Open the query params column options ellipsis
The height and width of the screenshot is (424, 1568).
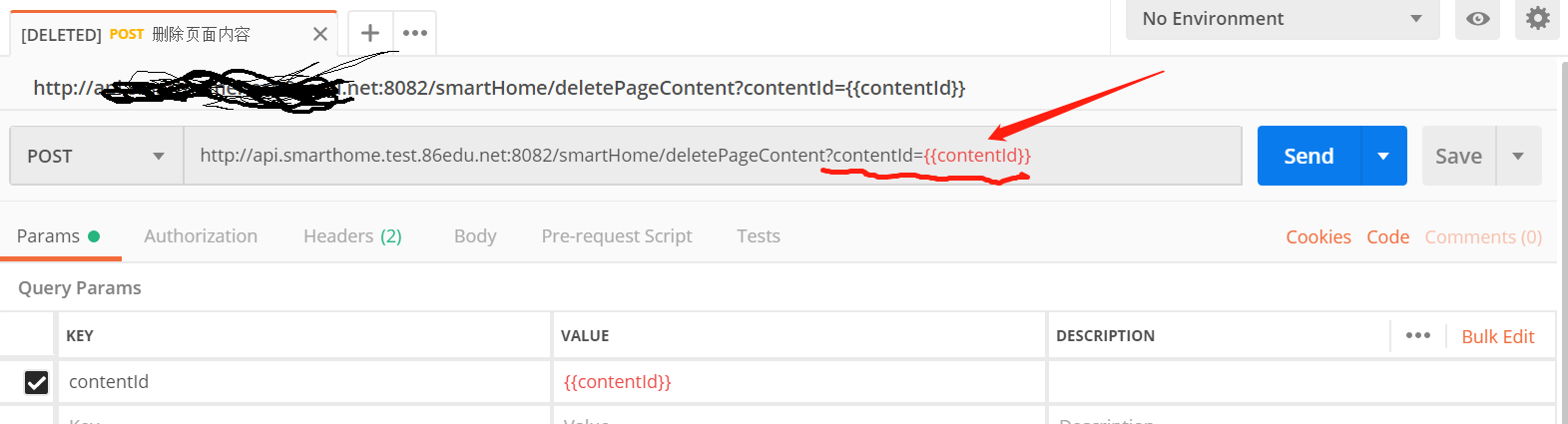[1418, 335]
